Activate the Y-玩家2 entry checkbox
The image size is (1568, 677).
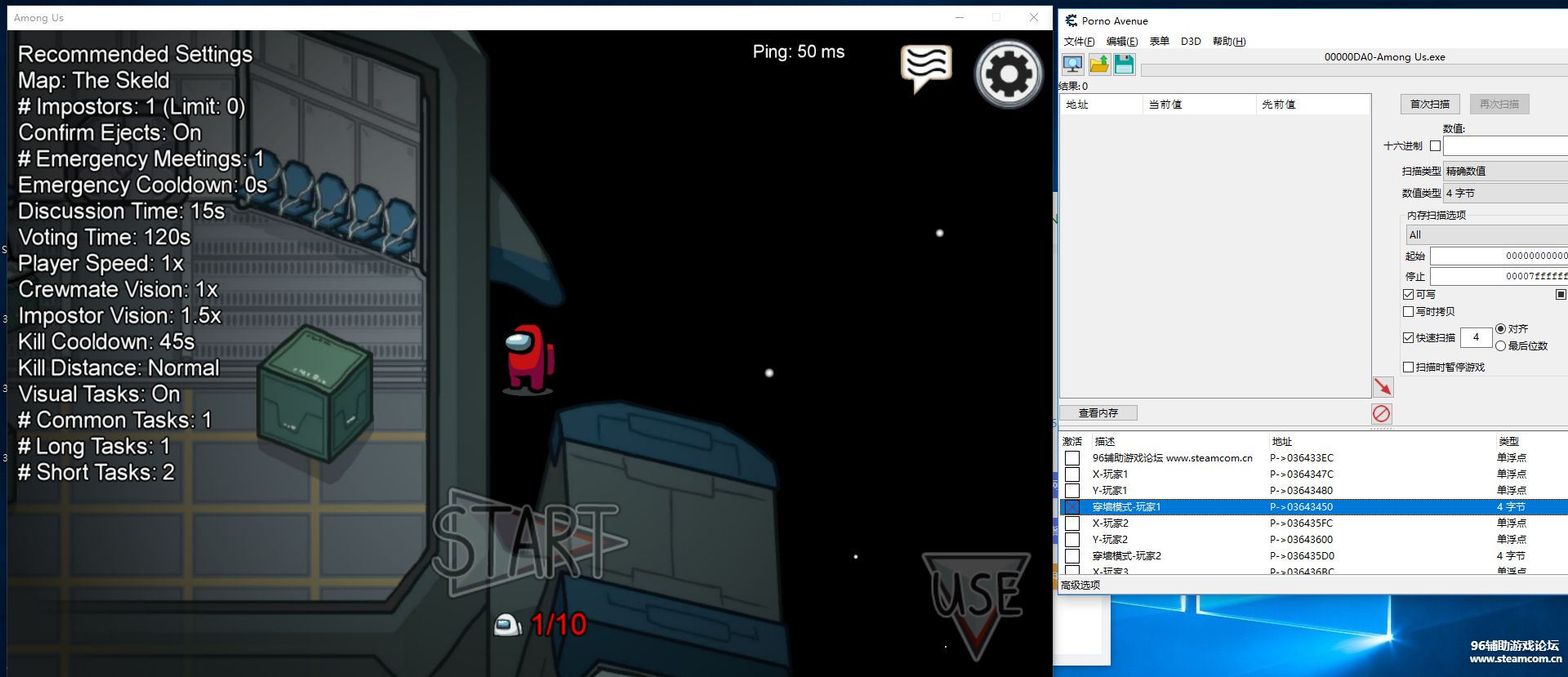1072,540
